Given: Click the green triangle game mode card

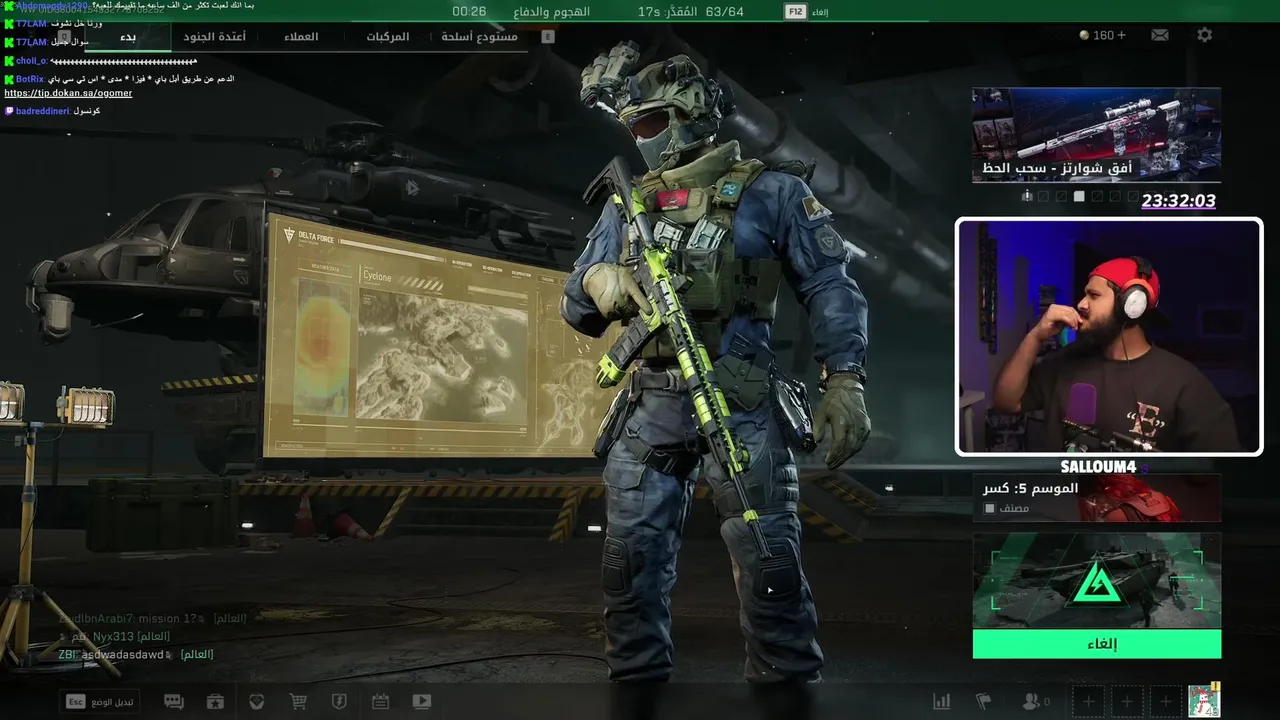Looking at the screenshot, I should [1097, 581].
